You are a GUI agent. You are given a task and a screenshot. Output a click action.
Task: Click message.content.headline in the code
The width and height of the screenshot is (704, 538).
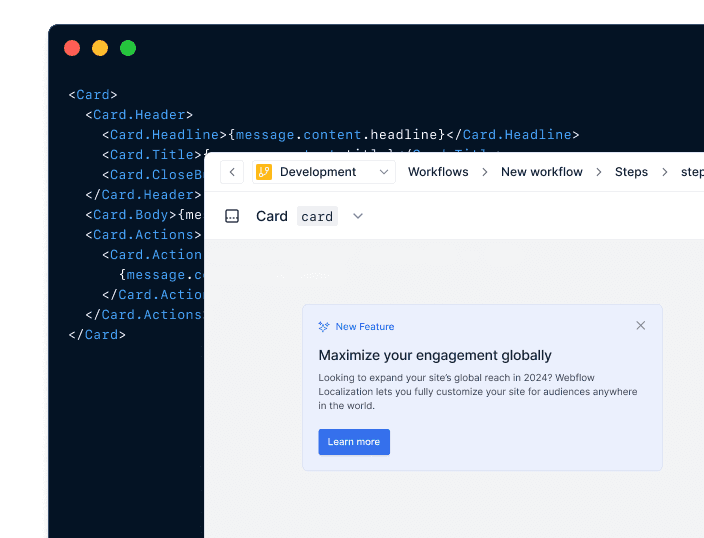tap(336, 135)
